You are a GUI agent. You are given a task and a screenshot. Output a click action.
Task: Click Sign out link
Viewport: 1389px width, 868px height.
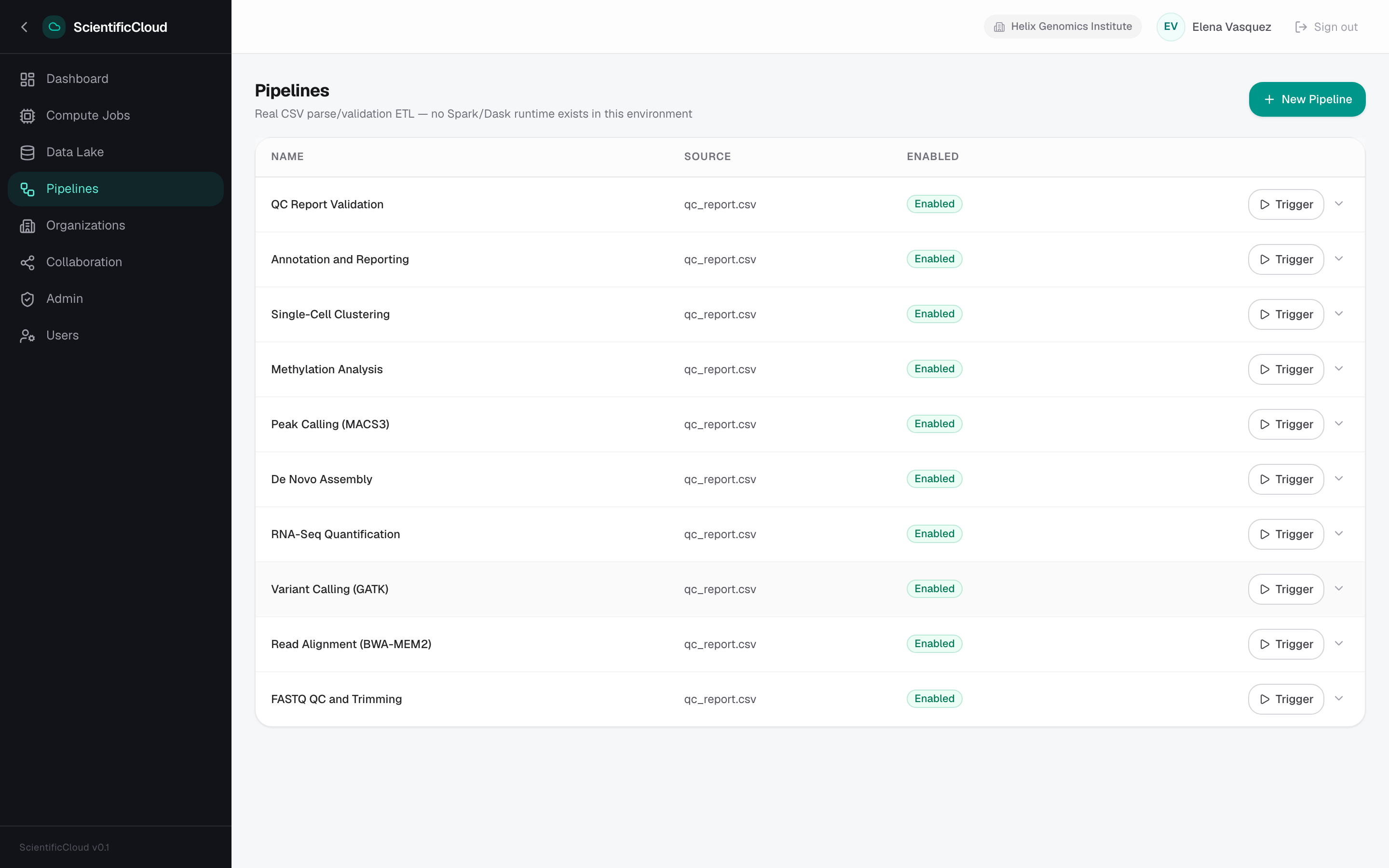pos(1326,27)
